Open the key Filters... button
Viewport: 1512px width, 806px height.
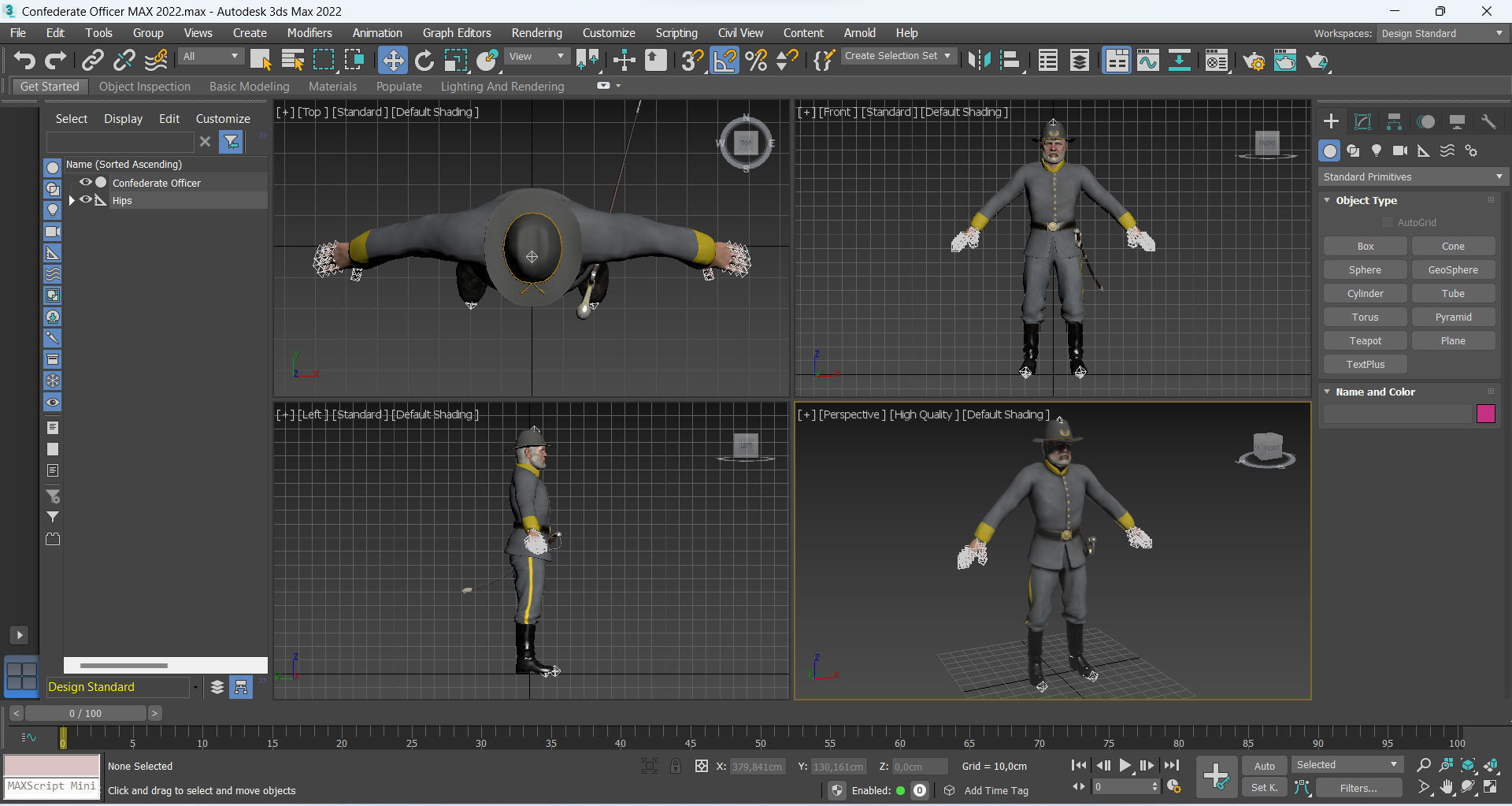[x=1358, y=788]
